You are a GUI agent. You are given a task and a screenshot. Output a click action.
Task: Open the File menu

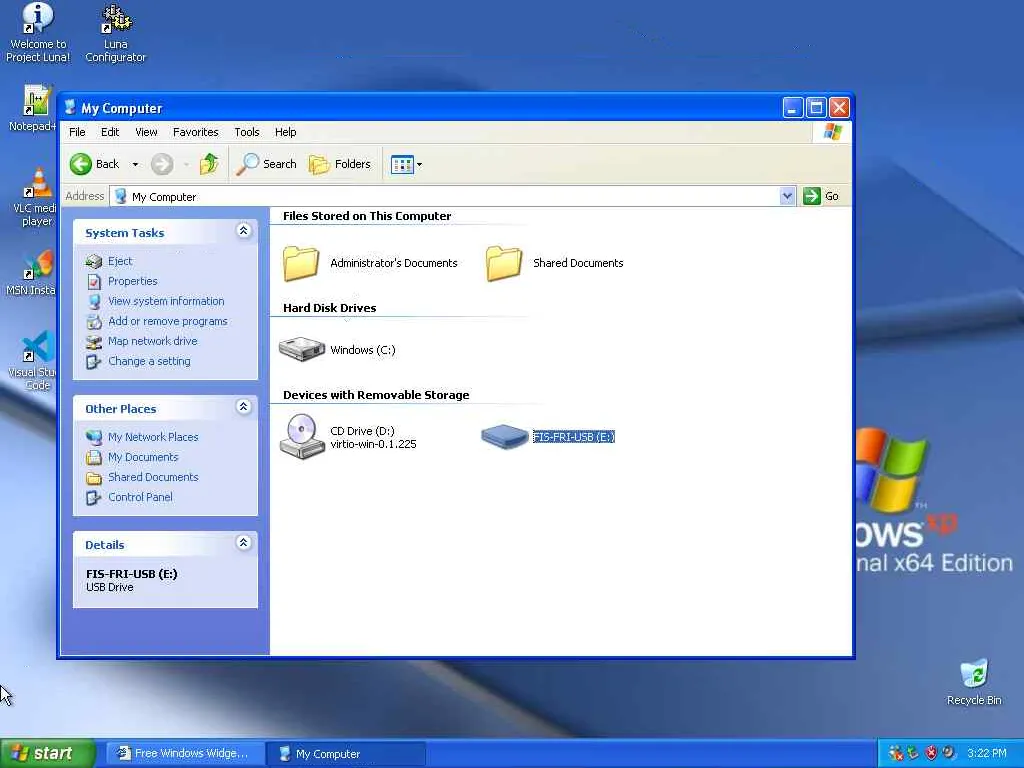[x=77, y=132]
